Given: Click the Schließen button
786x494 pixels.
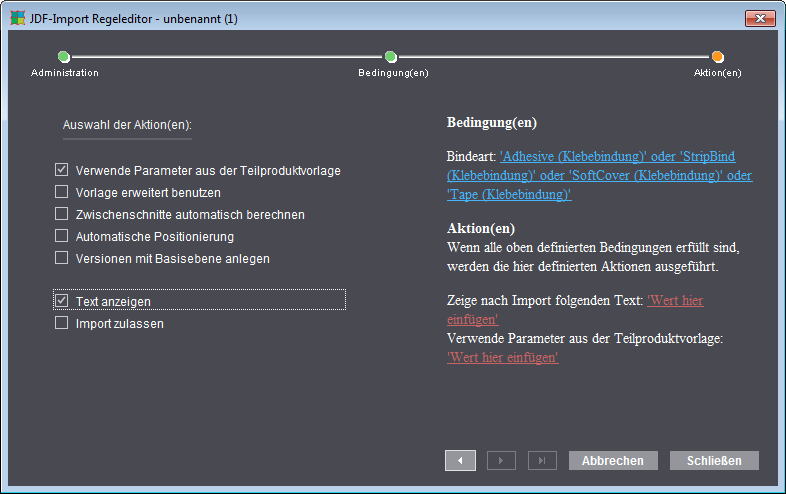Looking at the screenshot, I should coord(714,460).
